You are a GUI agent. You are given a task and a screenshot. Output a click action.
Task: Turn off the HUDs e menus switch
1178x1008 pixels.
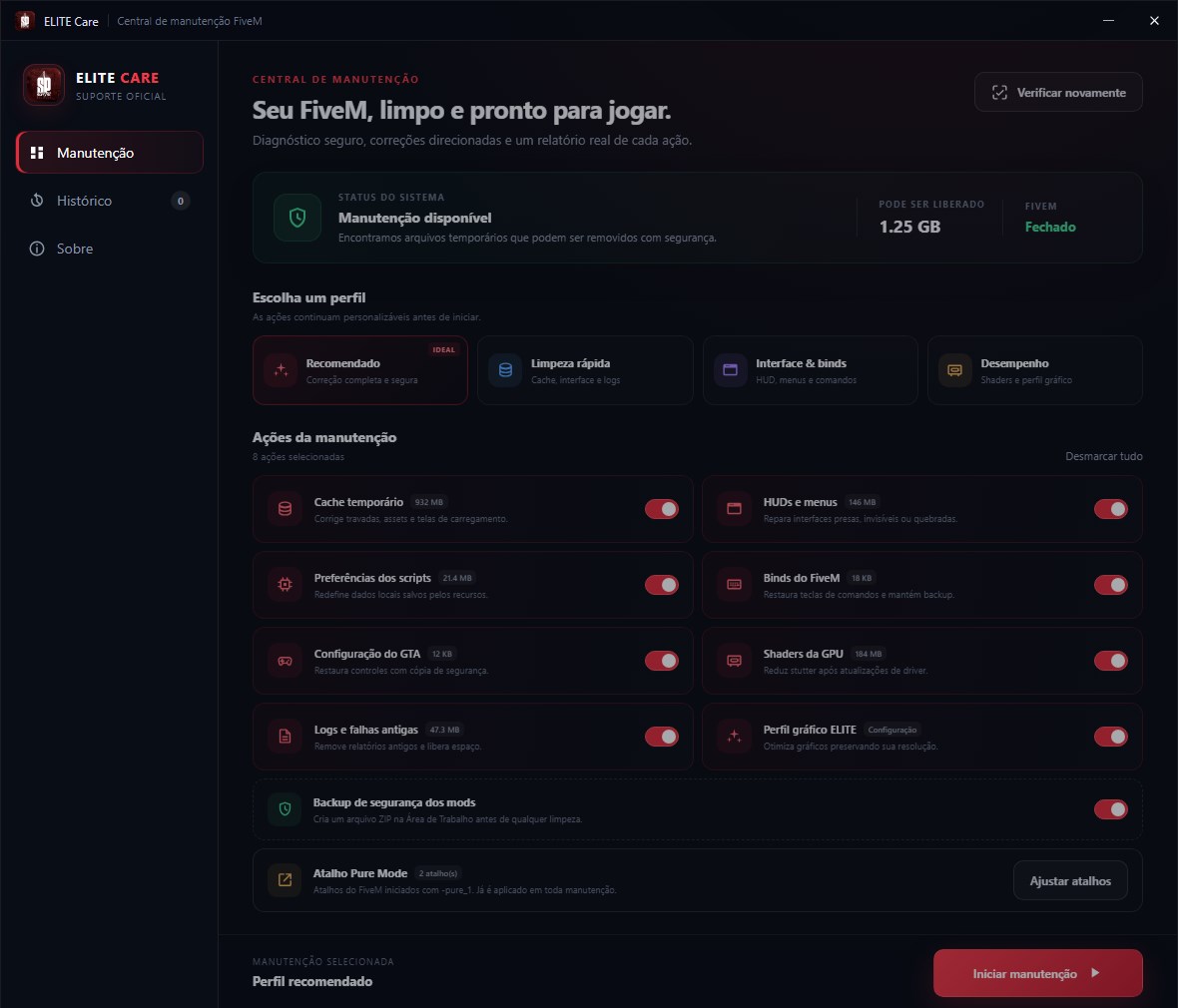coord(1110,509)
